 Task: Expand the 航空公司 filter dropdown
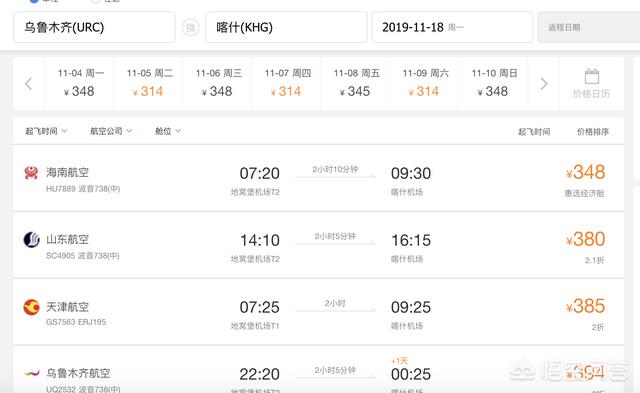click(x=111, y=131)
